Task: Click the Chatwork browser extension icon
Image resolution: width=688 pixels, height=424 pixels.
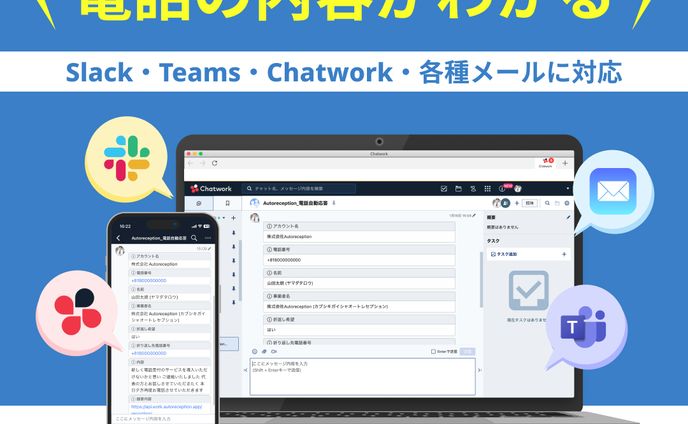Action: (x=547, y=162)
